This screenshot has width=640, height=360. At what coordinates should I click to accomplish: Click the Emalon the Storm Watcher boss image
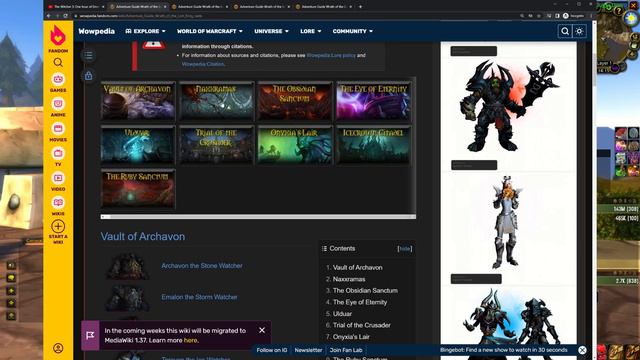127,298
